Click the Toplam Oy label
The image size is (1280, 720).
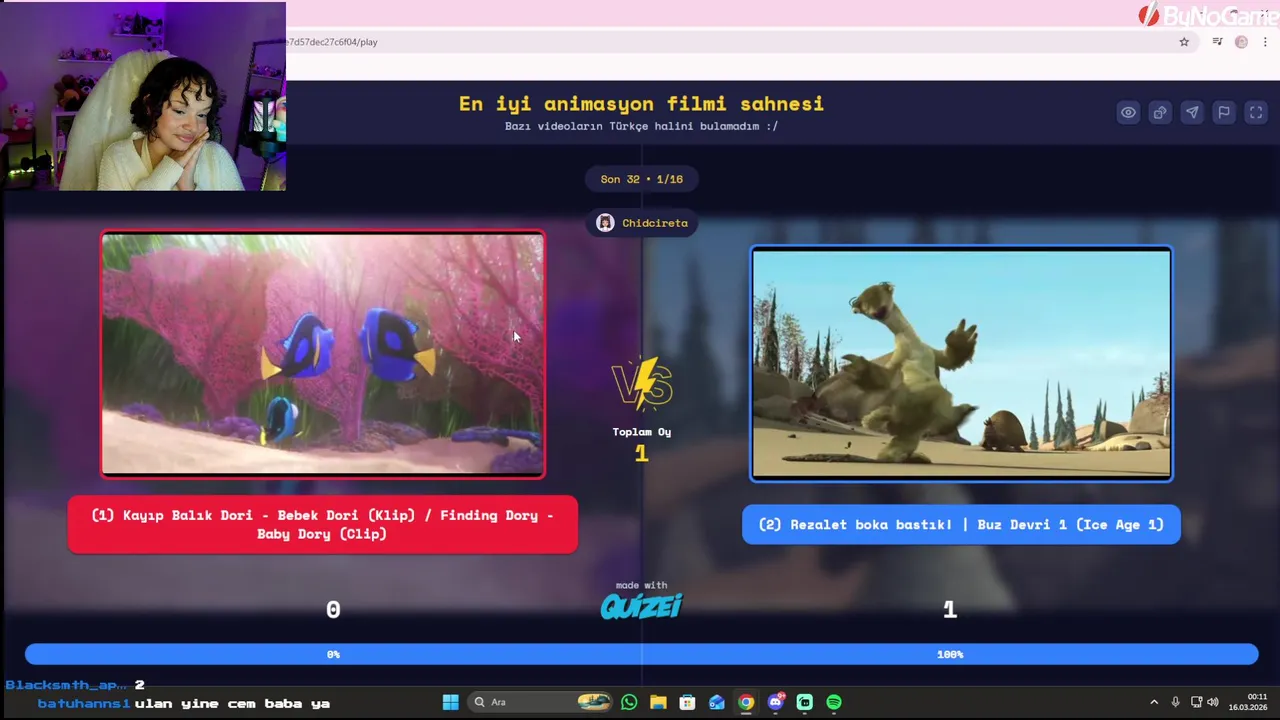point(642,432)
